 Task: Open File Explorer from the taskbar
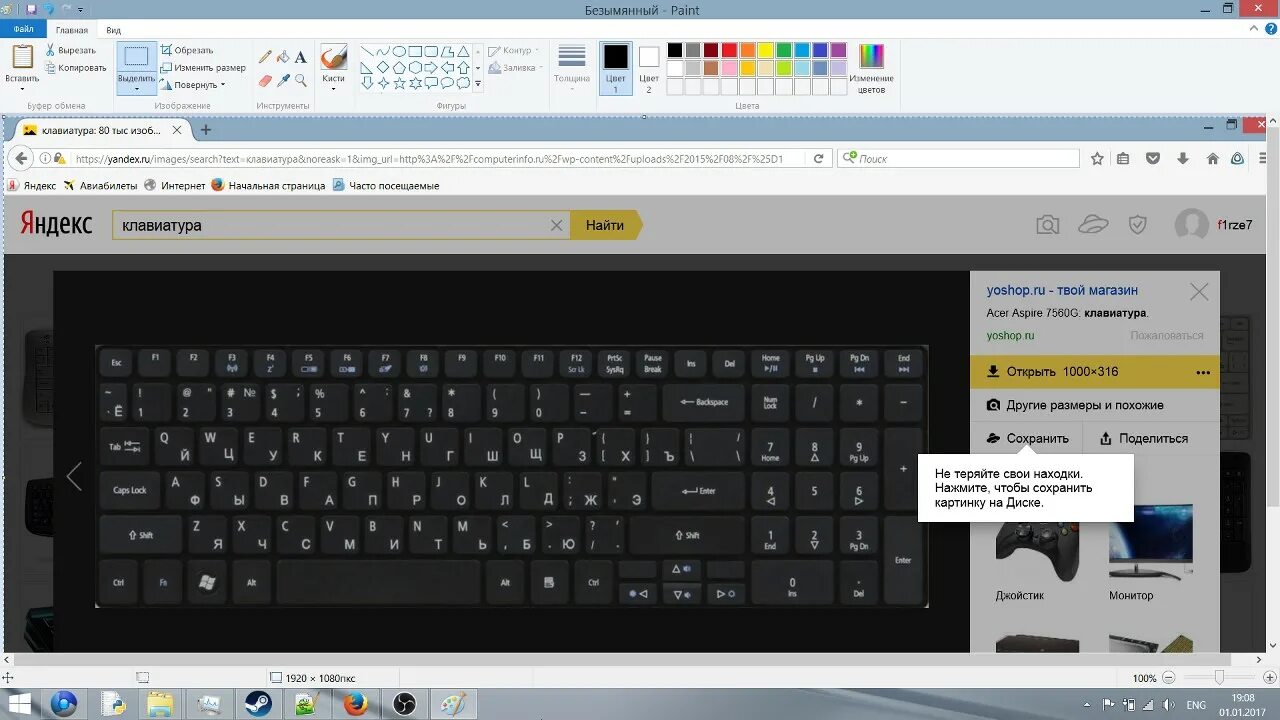(x=162, y=704)
